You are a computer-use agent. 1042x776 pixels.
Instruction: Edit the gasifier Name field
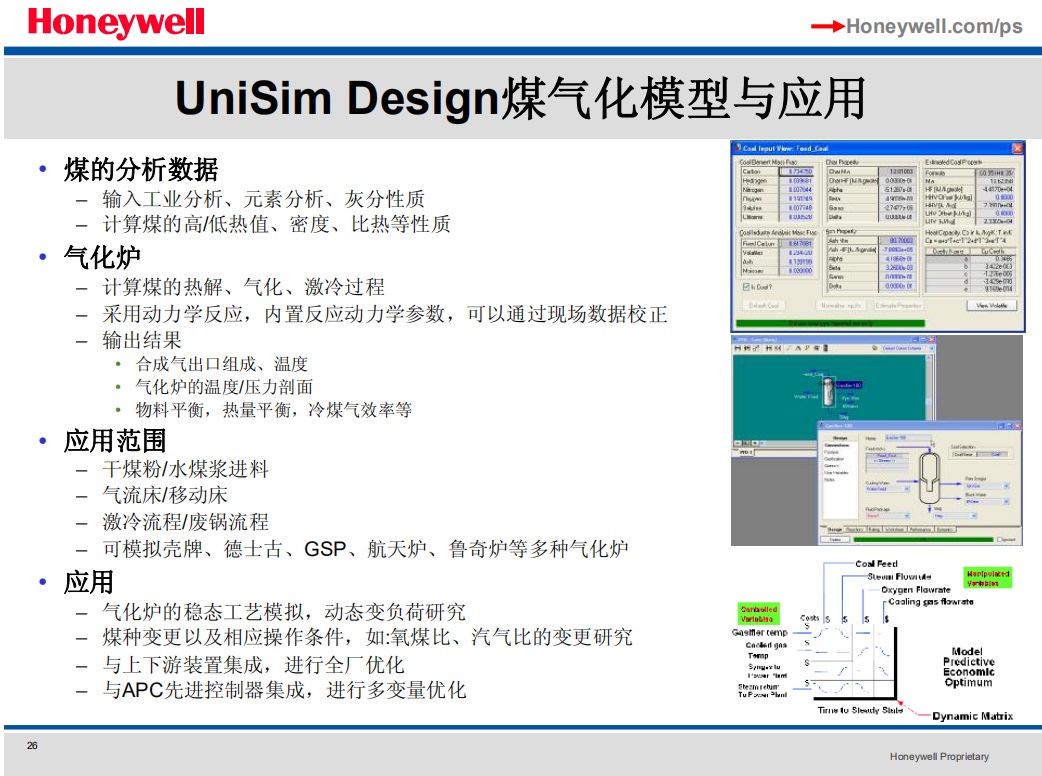pos(906,438)
